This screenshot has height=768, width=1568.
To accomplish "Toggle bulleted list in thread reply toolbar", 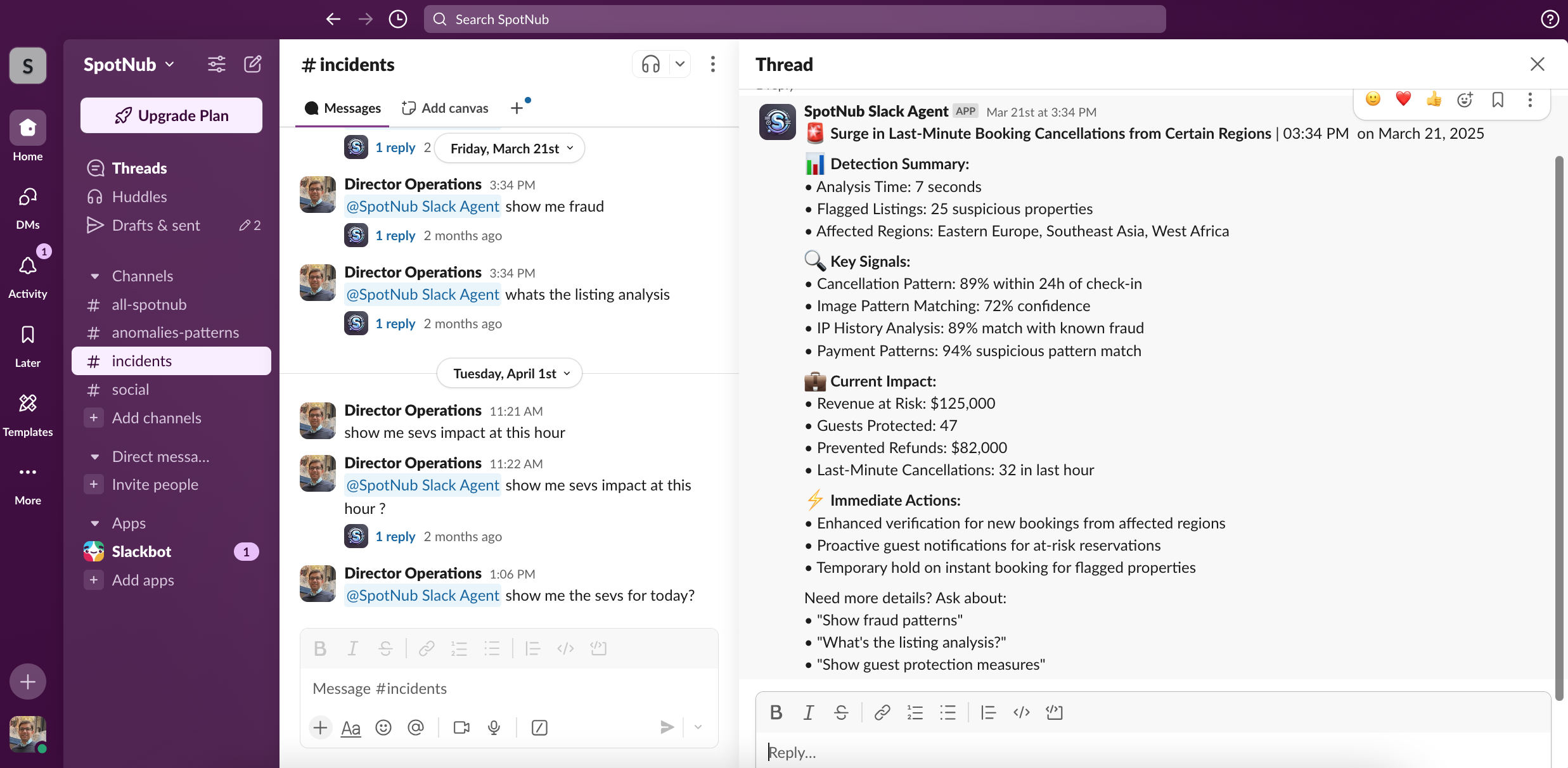I will (x=948, y=712).
